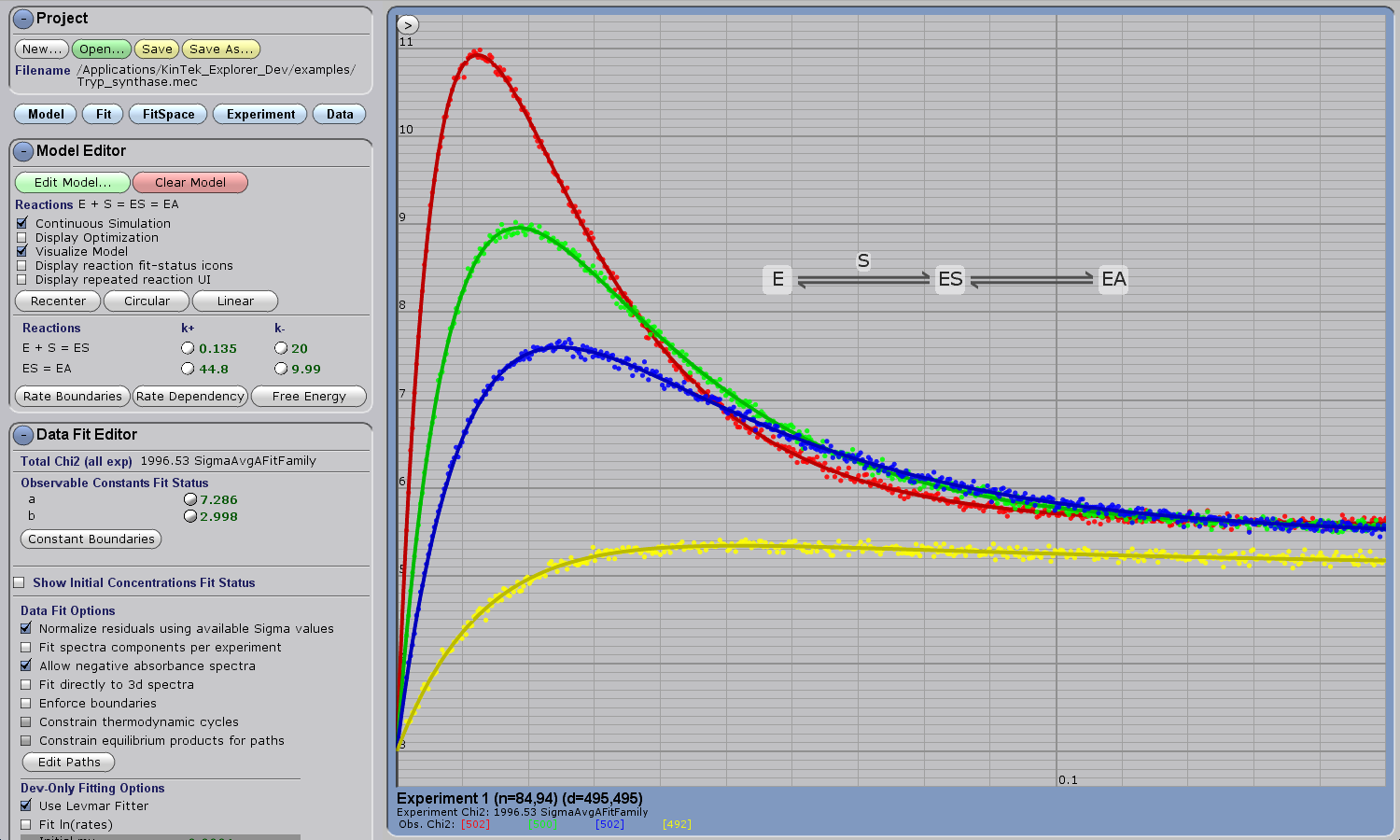This screenshot has height=840, width=1400.
Task: Toggle Continuous Simulation checkbox
Action: coord(22,224)
